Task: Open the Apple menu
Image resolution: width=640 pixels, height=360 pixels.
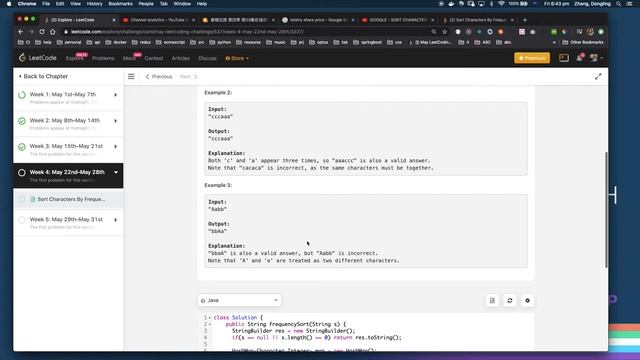Action: tap(9, 4)
